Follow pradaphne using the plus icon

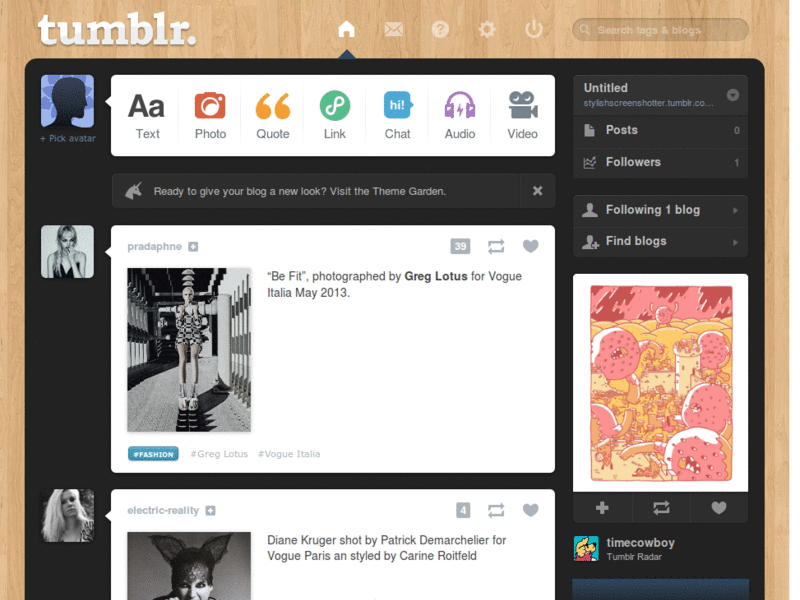(193, 247)
